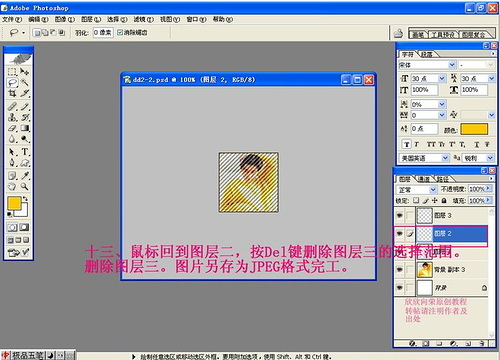Toggle faux bold in Character panel
This screenshot has width=500, height=360.
coord(406,144)
